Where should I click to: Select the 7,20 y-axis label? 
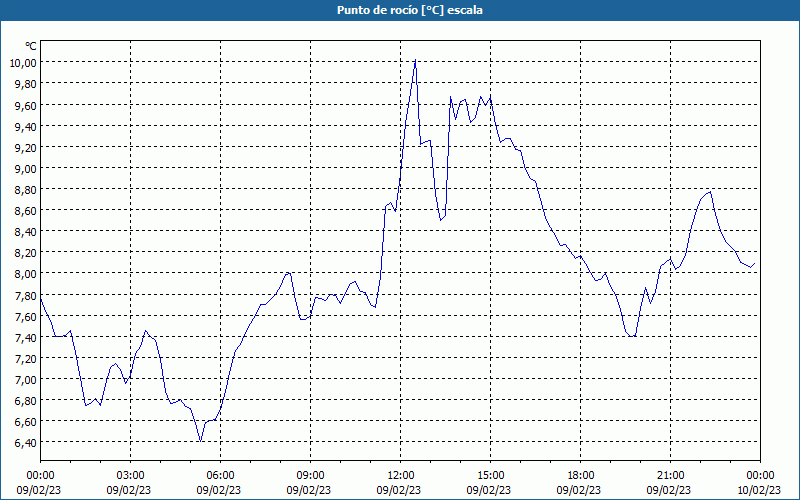(26, 358)
